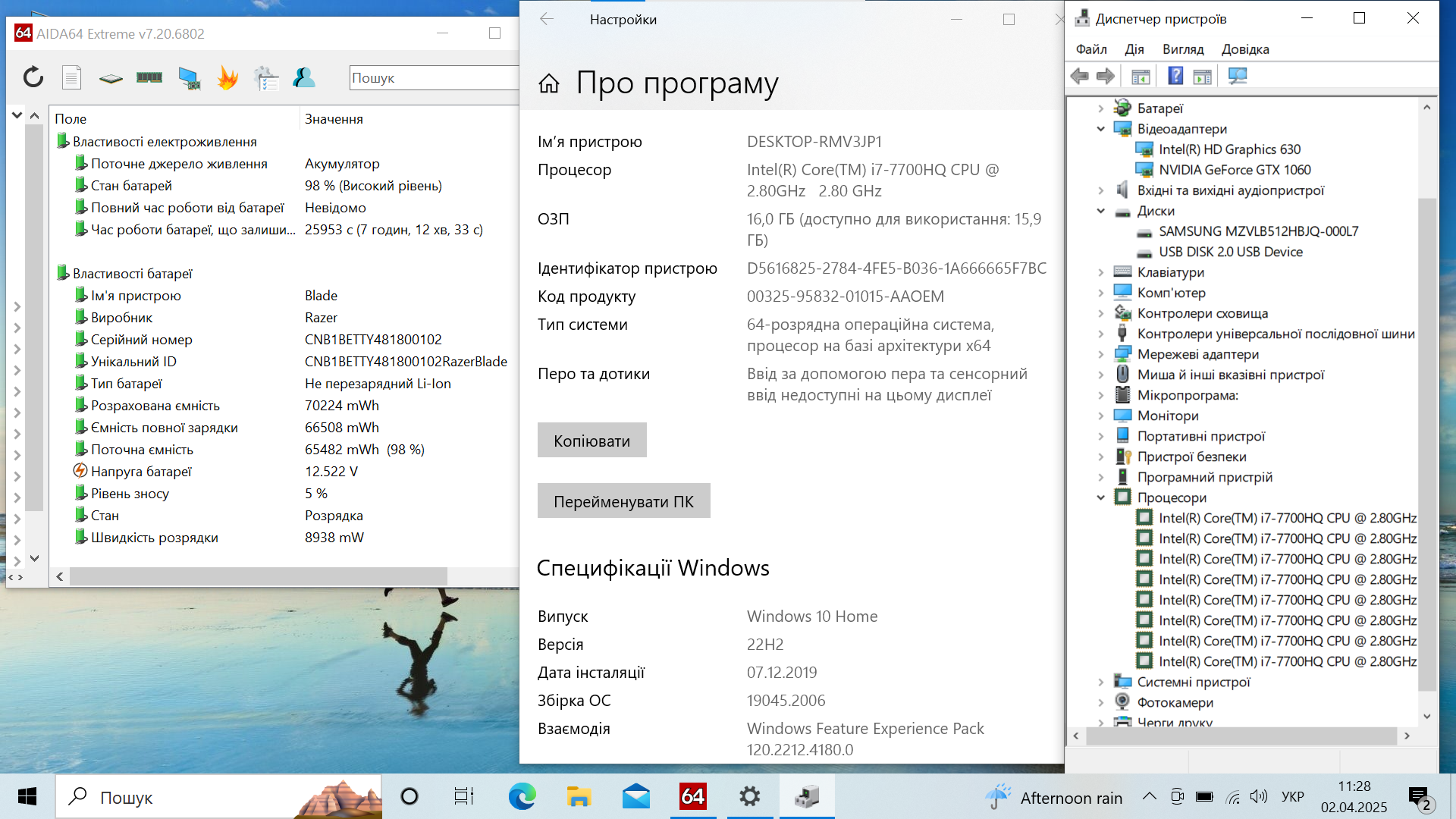This screenshot has height=819, width=1456.
Task: Click the Копіювати button in Settings
Action: [x=591, y=441]
